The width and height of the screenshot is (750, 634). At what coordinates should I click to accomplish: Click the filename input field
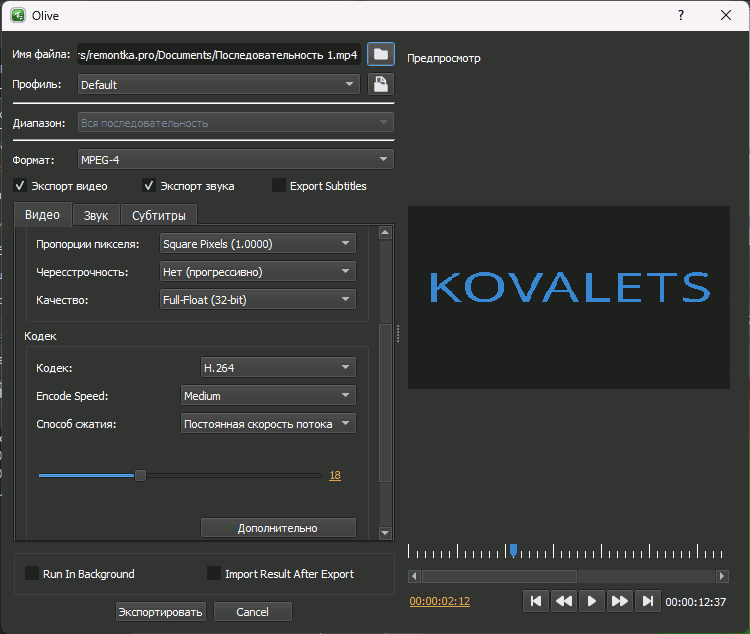click(219, 55)
